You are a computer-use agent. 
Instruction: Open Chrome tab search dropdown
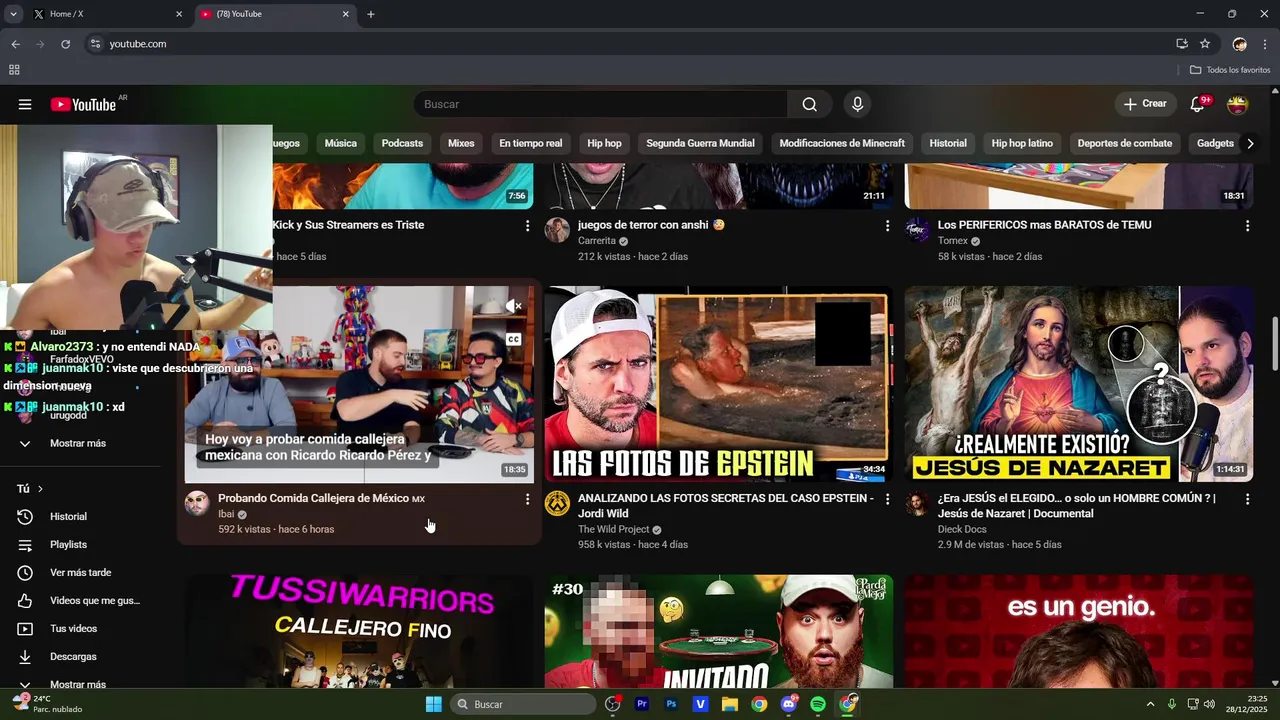click(13, 14)
